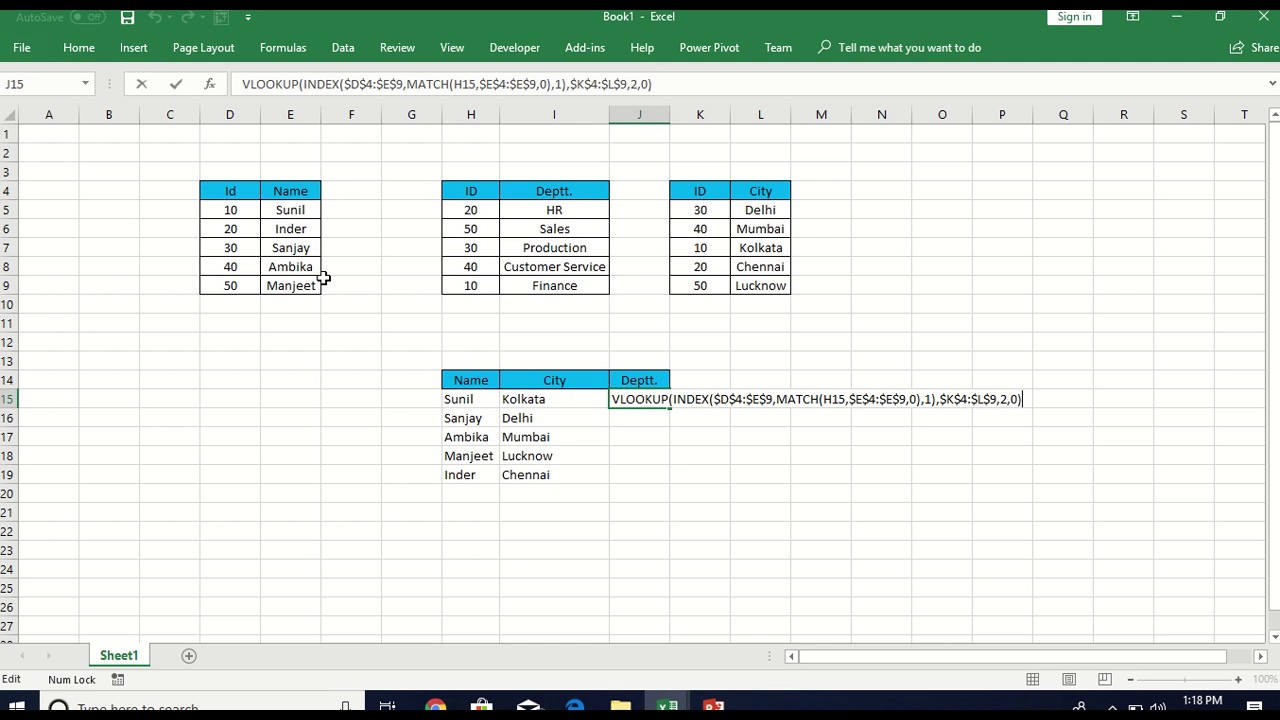
Task: Click the Customer Service cell
Action: tap(554, 267)
